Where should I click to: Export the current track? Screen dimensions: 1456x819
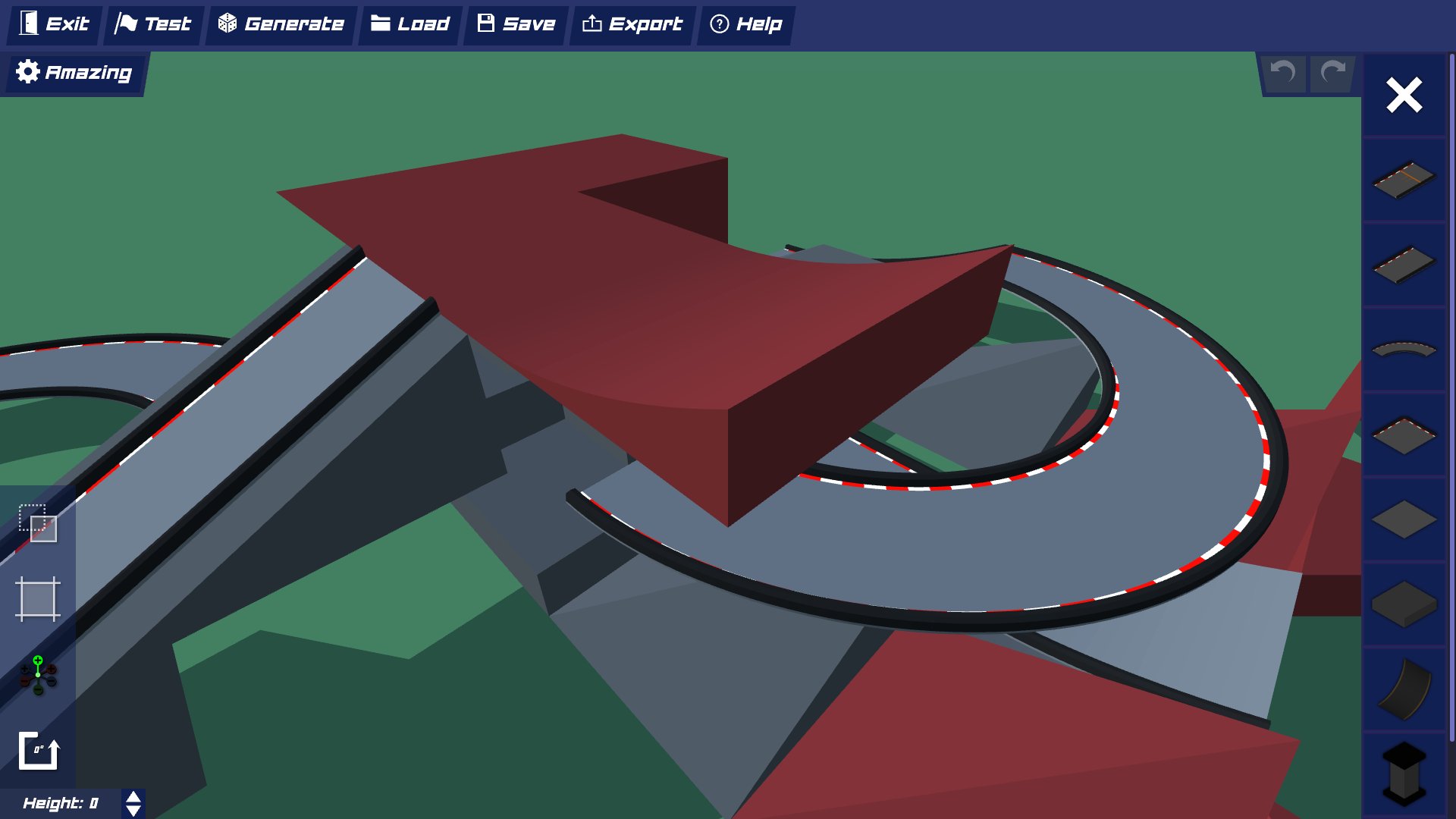tap(632, 24)
